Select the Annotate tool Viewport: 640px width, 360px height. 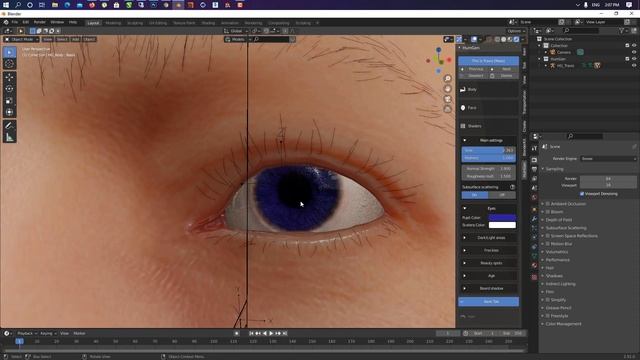click(9, 126)
